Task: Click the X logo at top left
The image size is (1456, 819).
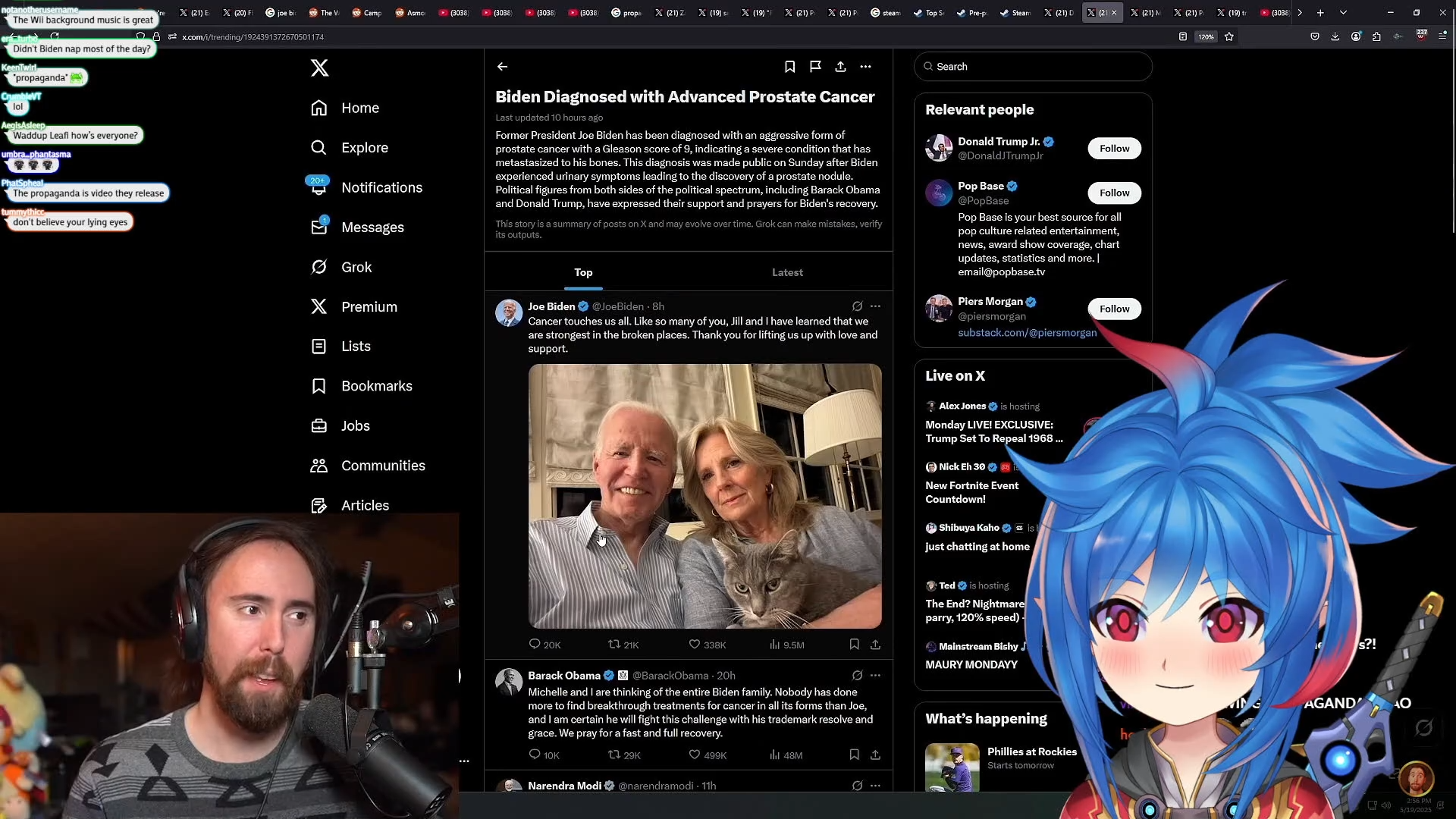Action: coord(319,67)
